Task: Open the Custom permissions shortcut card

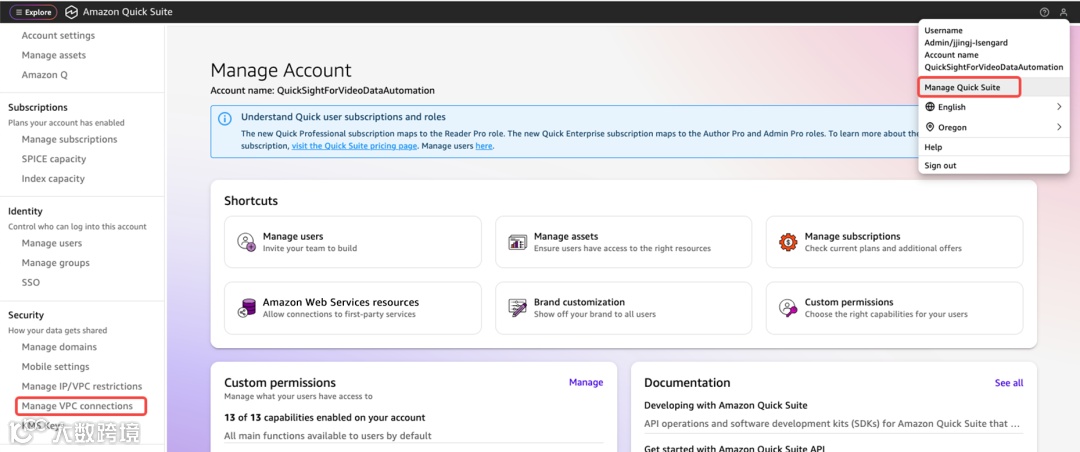Action: pyautogui.click(x=895, y=308)
